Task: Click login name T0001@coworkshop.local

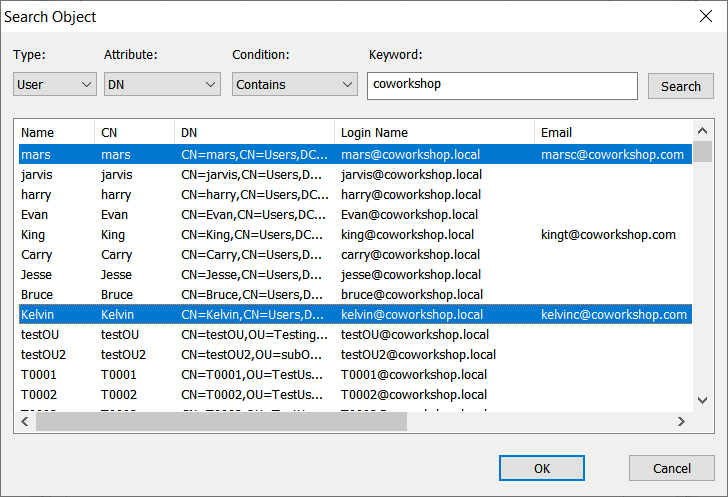Action: pyautogui.click(x=414, y=374)
